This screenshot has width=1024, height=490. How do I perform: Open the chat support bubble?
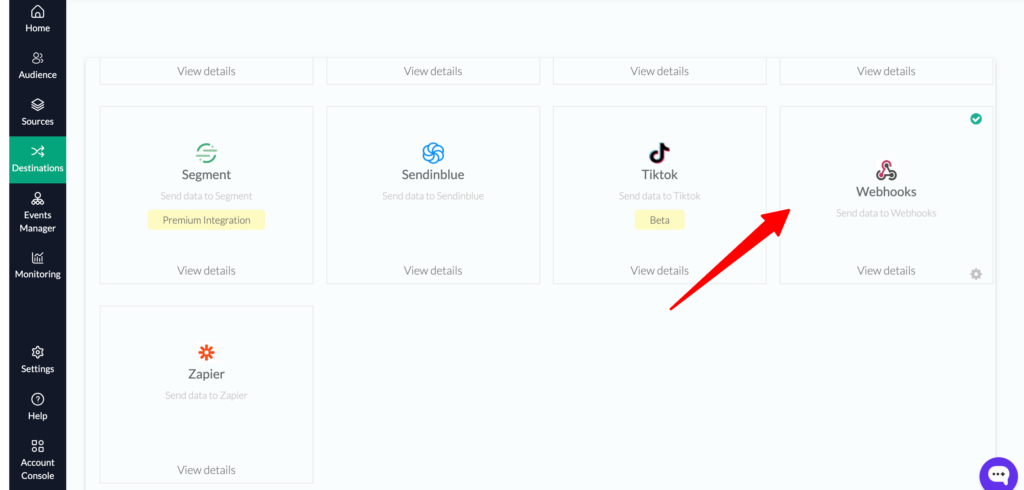[x=998, y=474]
